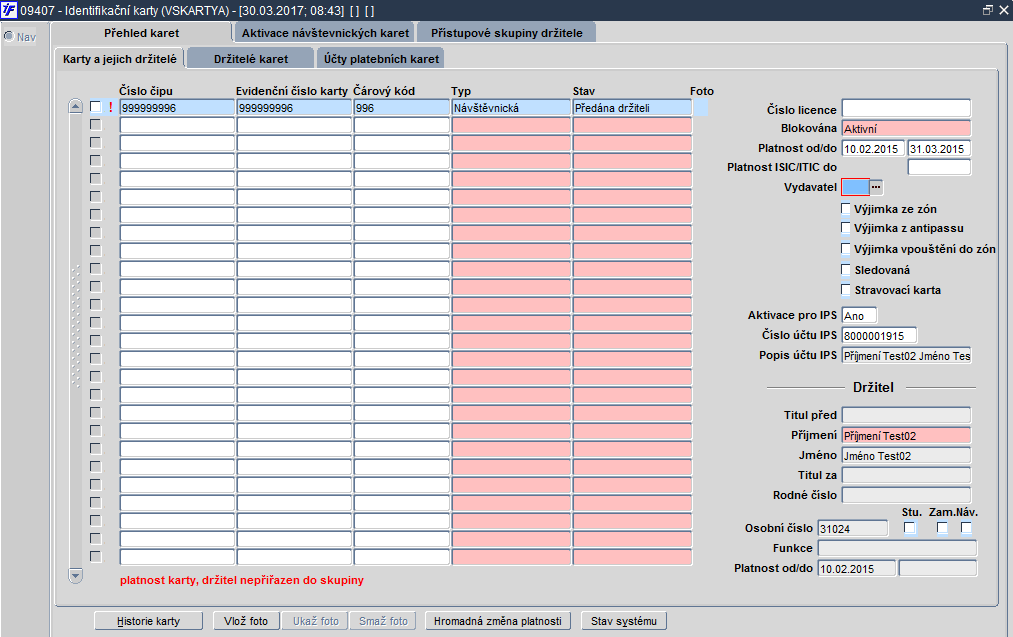Click Čárový kód cell 996
The height and width of the screenshot is (637, 1013).
point(401,108)
